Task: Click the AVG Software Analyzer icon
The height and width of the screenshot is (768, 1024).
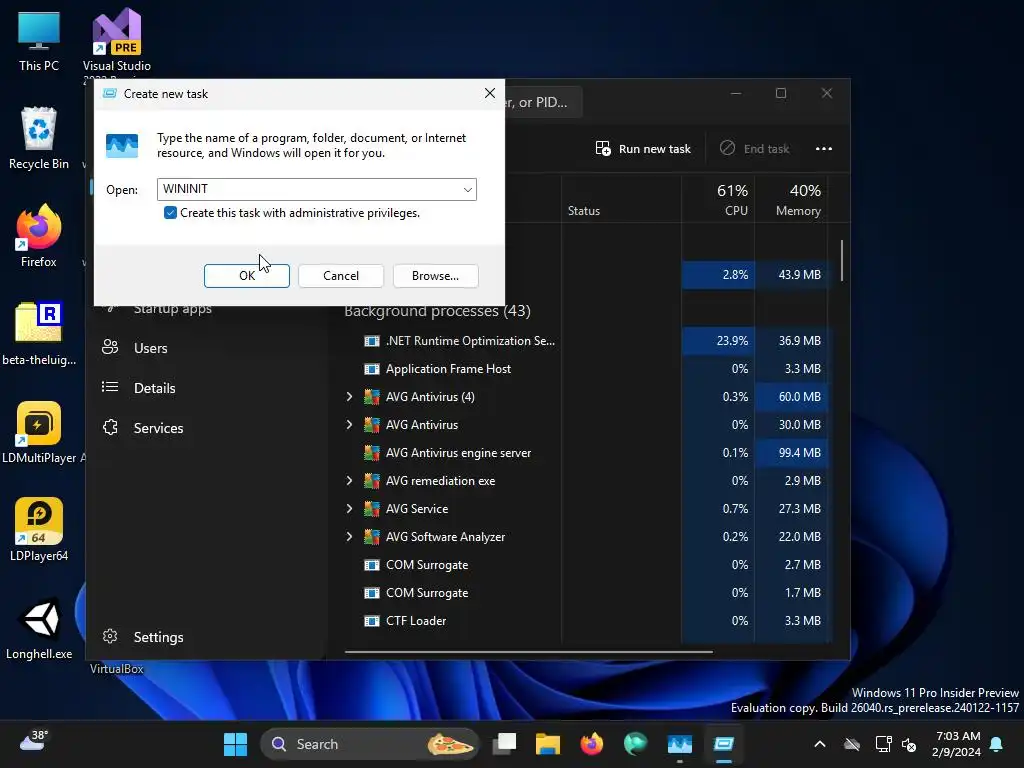Action: point(372,537)
